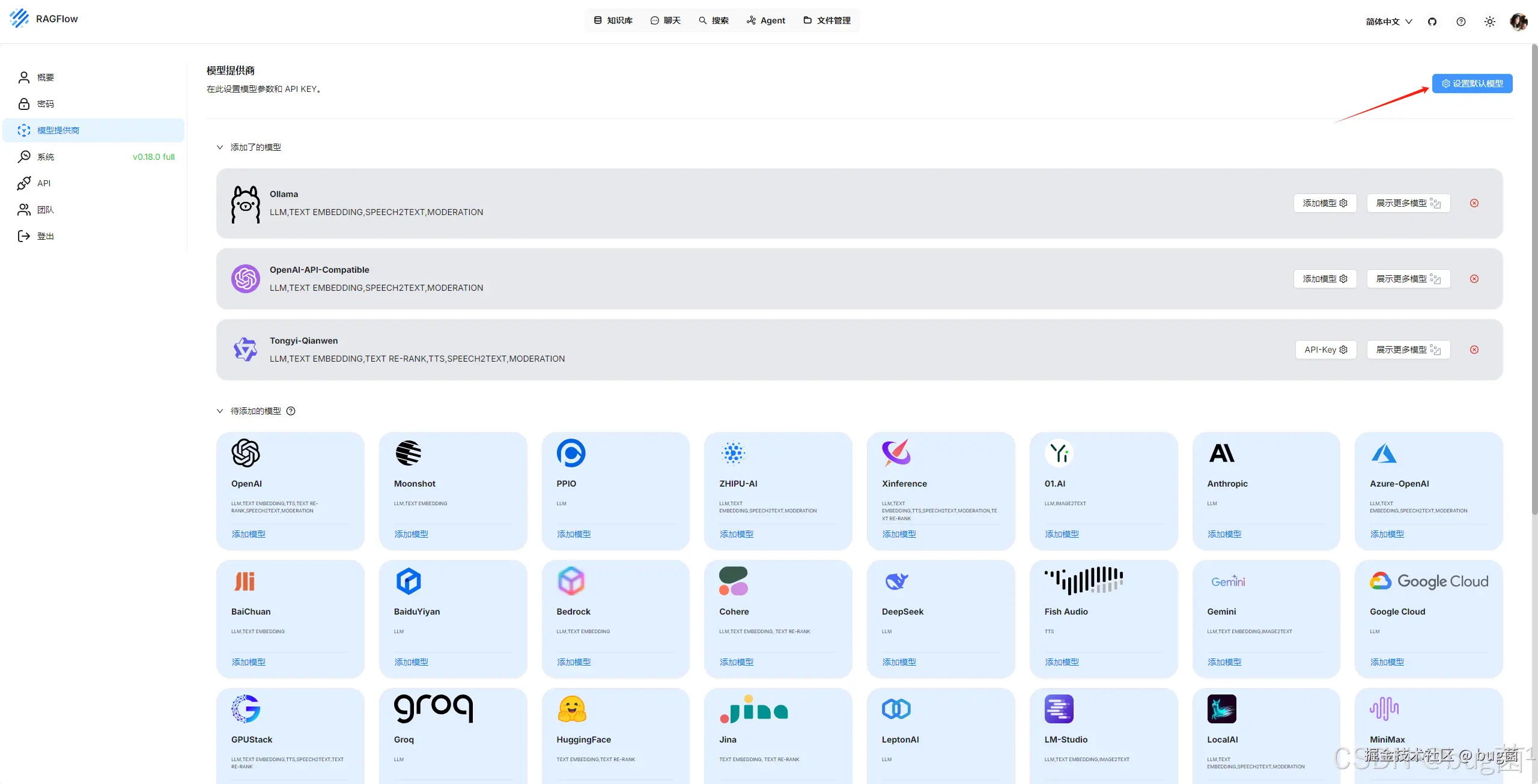
Task: Click the 设置默认模型 button
Action: [1472, 84]
